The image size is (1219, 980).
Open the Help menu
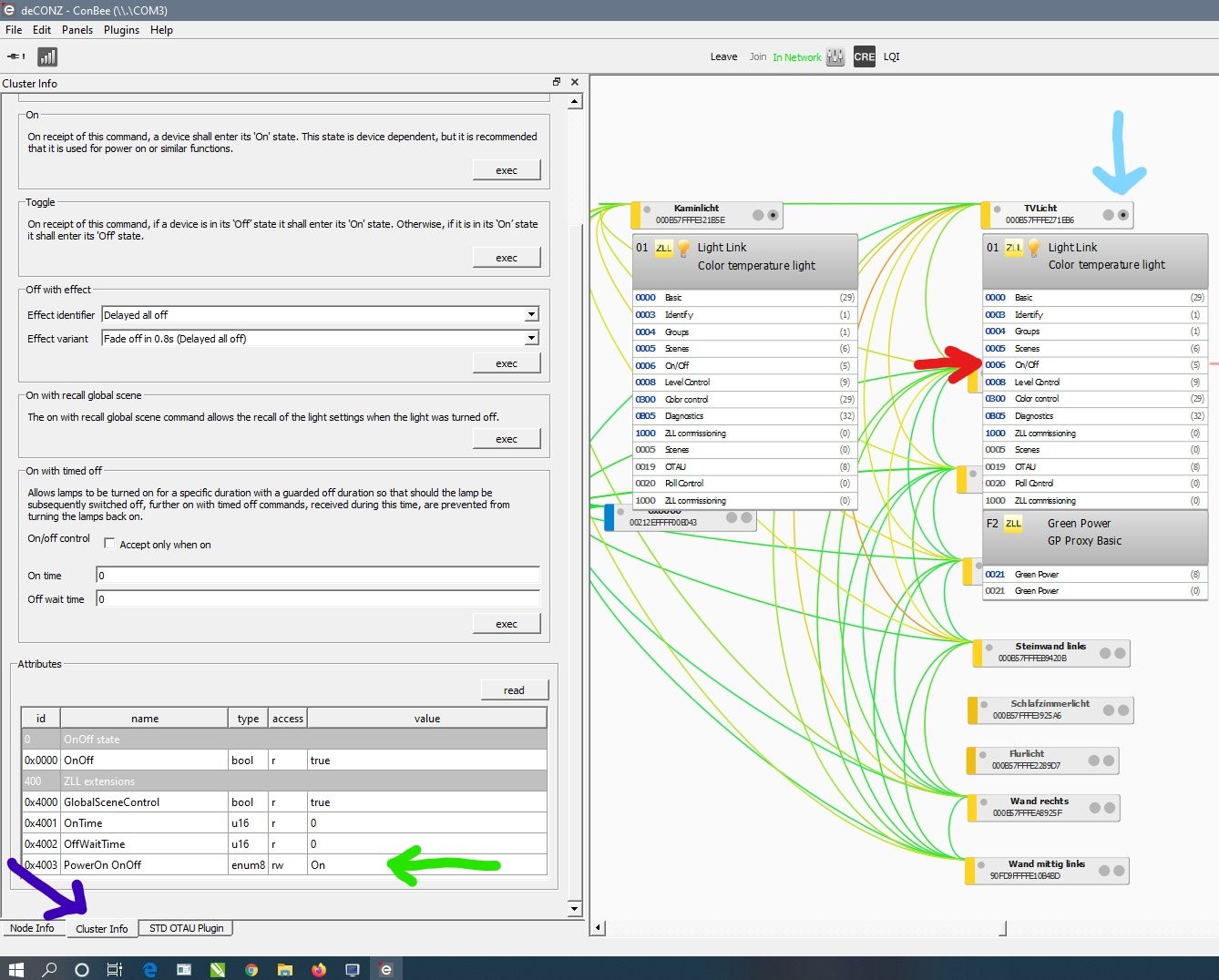tap(161, 30)
